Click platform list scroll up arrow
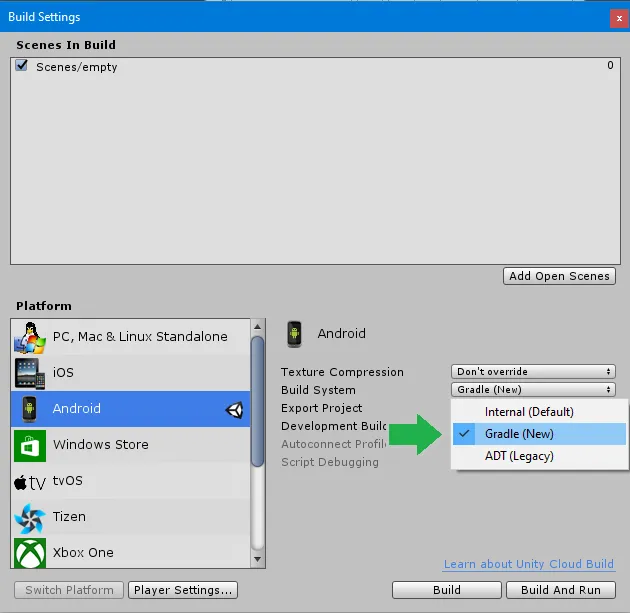The image size is (630, 613). click(258, 327)
